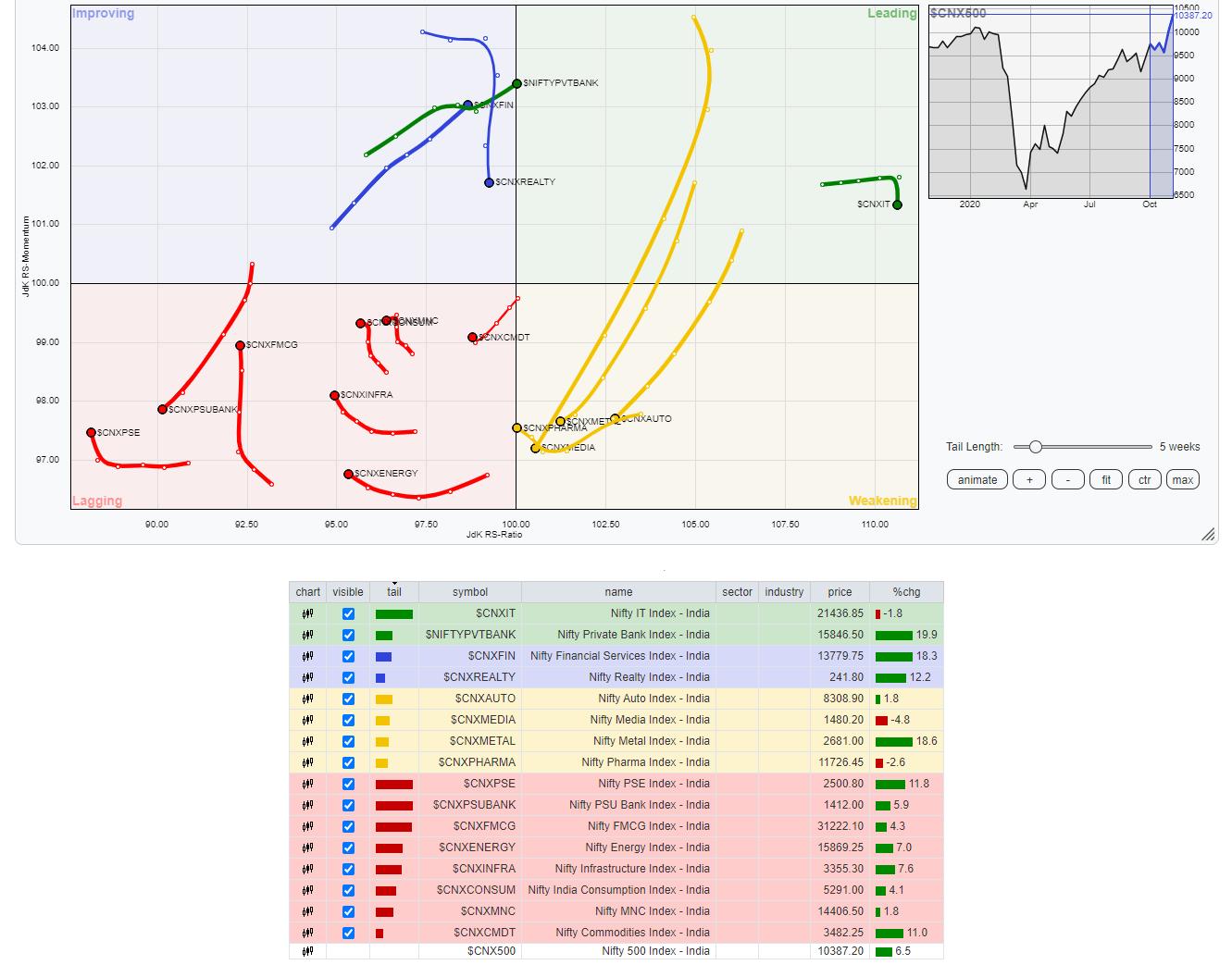Image resolution: width=1232 pixels, height=965 pixels.
Task: Open chart icon for $CNX500 benchmark row
Action: [307, 951]
